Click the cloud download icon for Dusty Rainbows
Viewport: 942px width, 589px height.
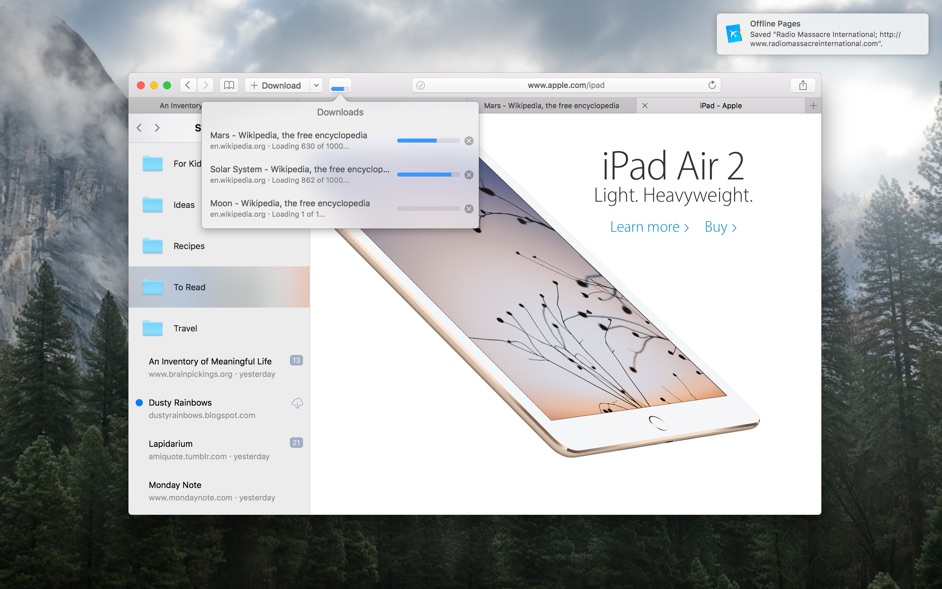[x=297, y=403]
